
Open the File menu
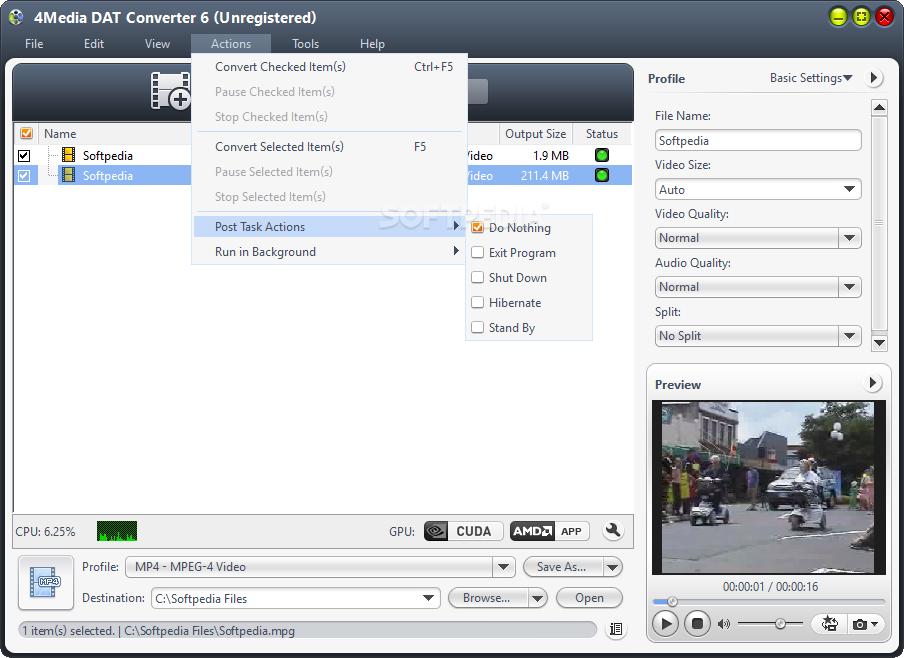click(34, 44)
